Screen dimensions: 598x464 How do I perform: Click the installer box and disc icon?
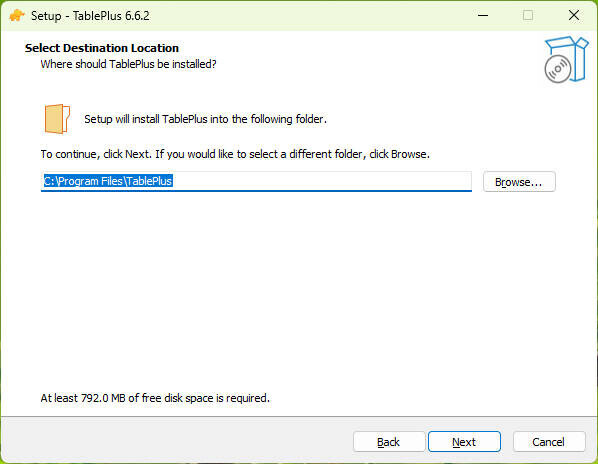tap(566, 59)
